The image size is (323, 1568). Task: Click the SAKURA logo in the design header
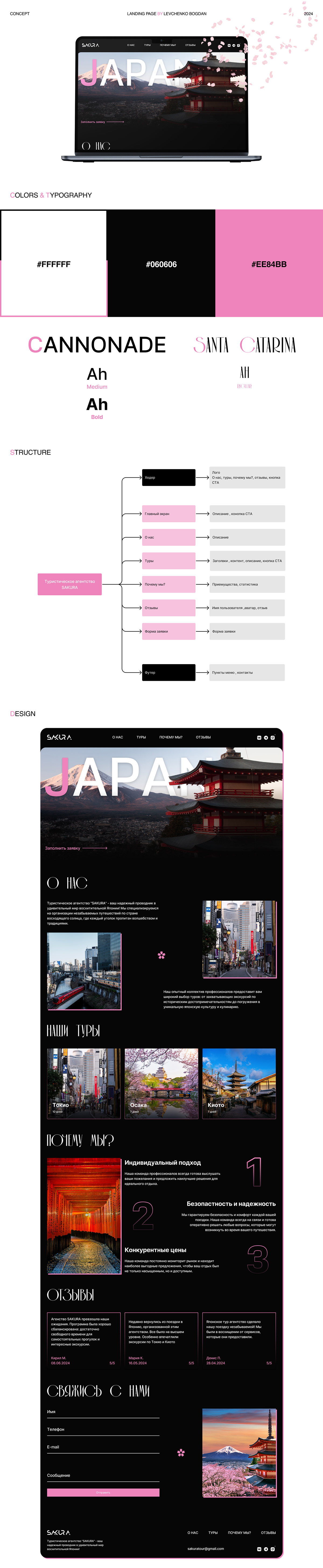pos(59,737)
